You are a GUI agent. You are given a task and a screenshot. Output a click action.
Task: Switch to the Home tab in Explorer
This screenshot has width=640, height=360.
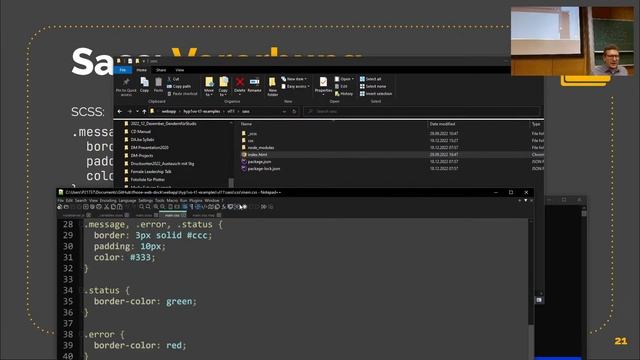[x=142, y=70]
